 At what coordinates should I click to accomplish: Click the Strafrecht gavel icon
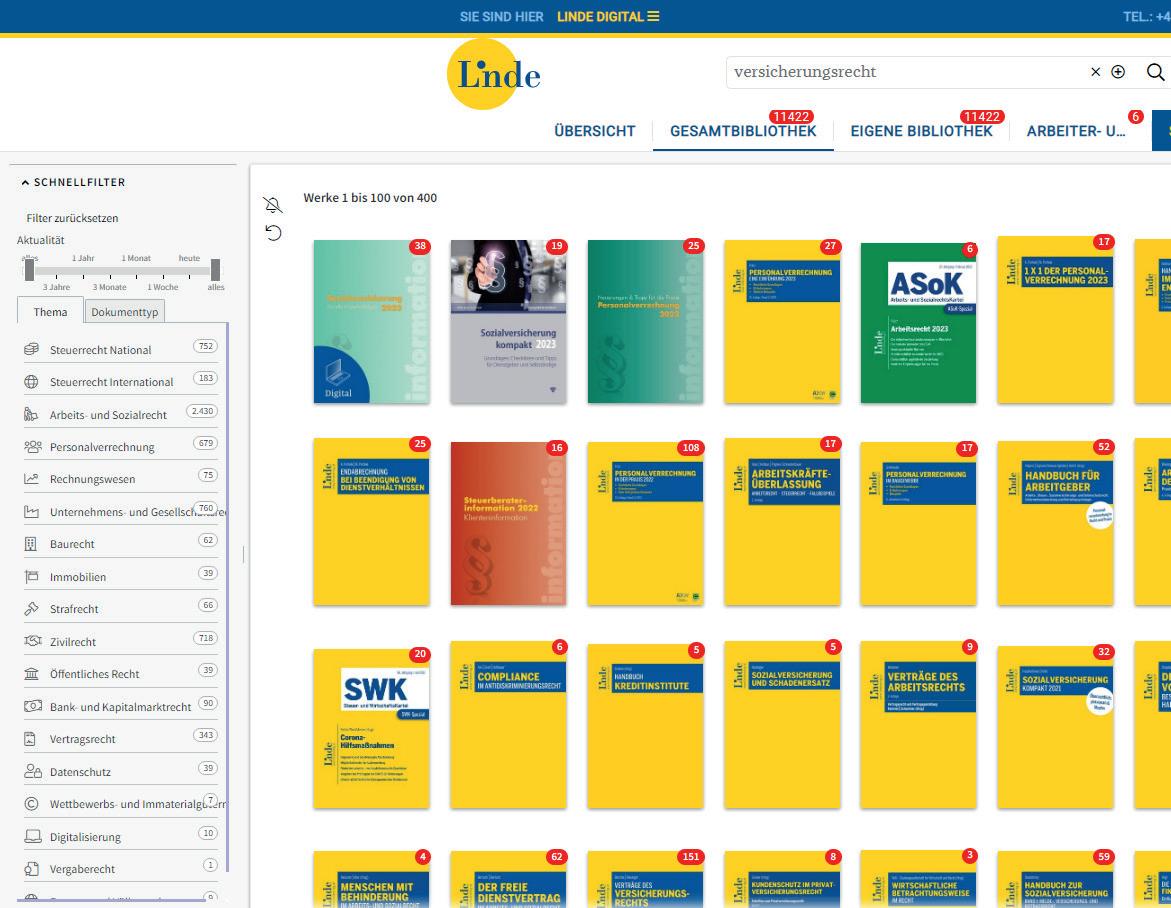[x=31, y=609]
